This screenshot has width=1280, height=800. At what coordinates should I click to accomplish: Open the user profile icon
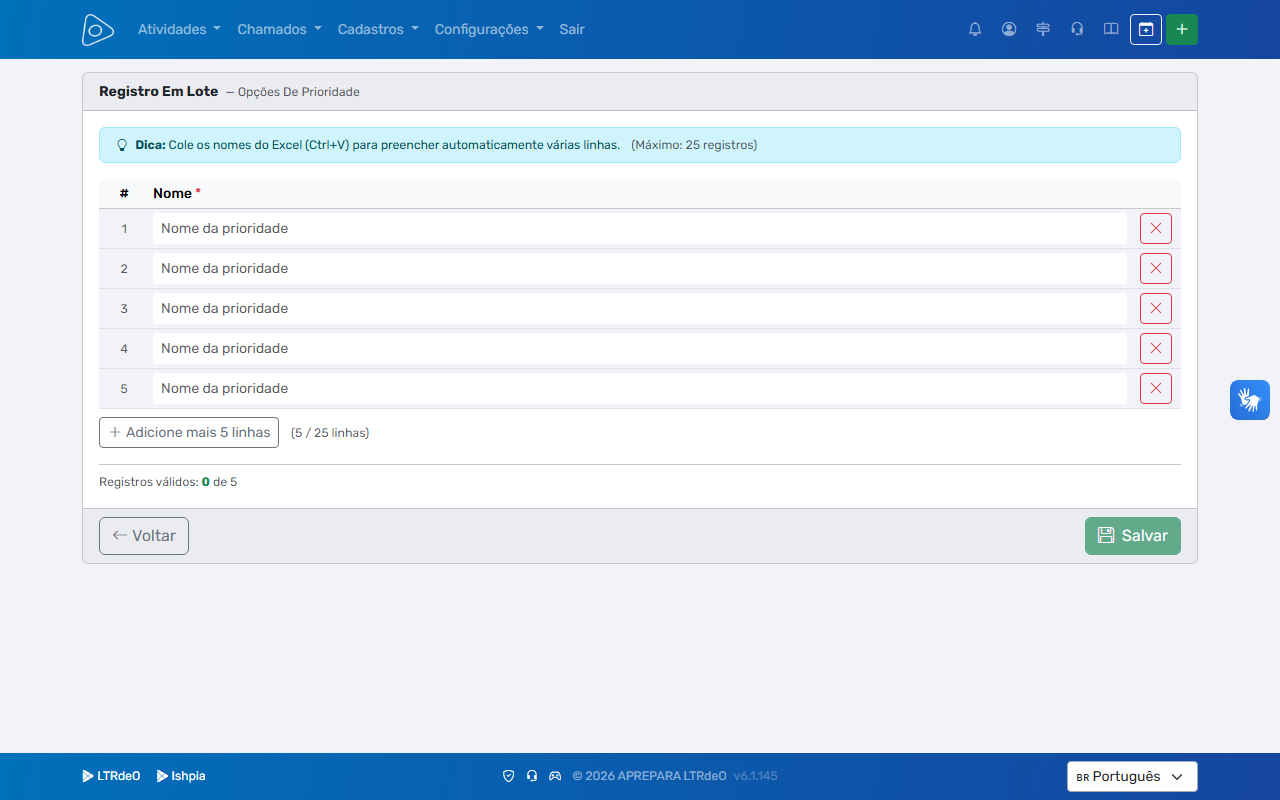[1009, 29]
